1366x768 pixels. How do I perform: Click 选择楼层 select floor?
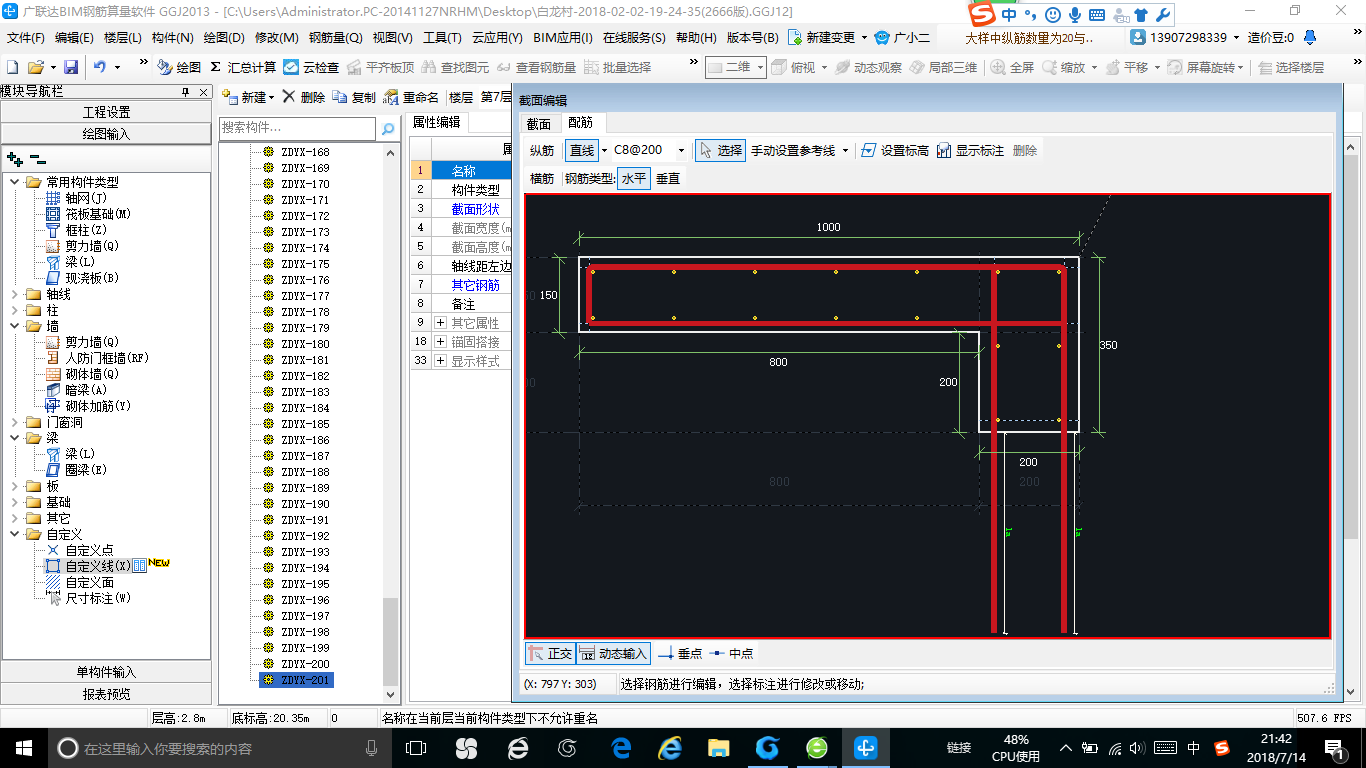(x=1291, y=67)
